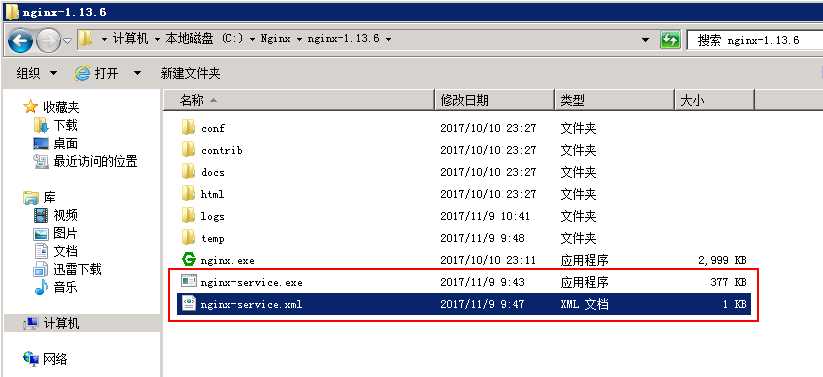The width and height of the screenshot is (823, 377).
Task: Open the address bar history dropdown arrow
Action: pos(646,40)
